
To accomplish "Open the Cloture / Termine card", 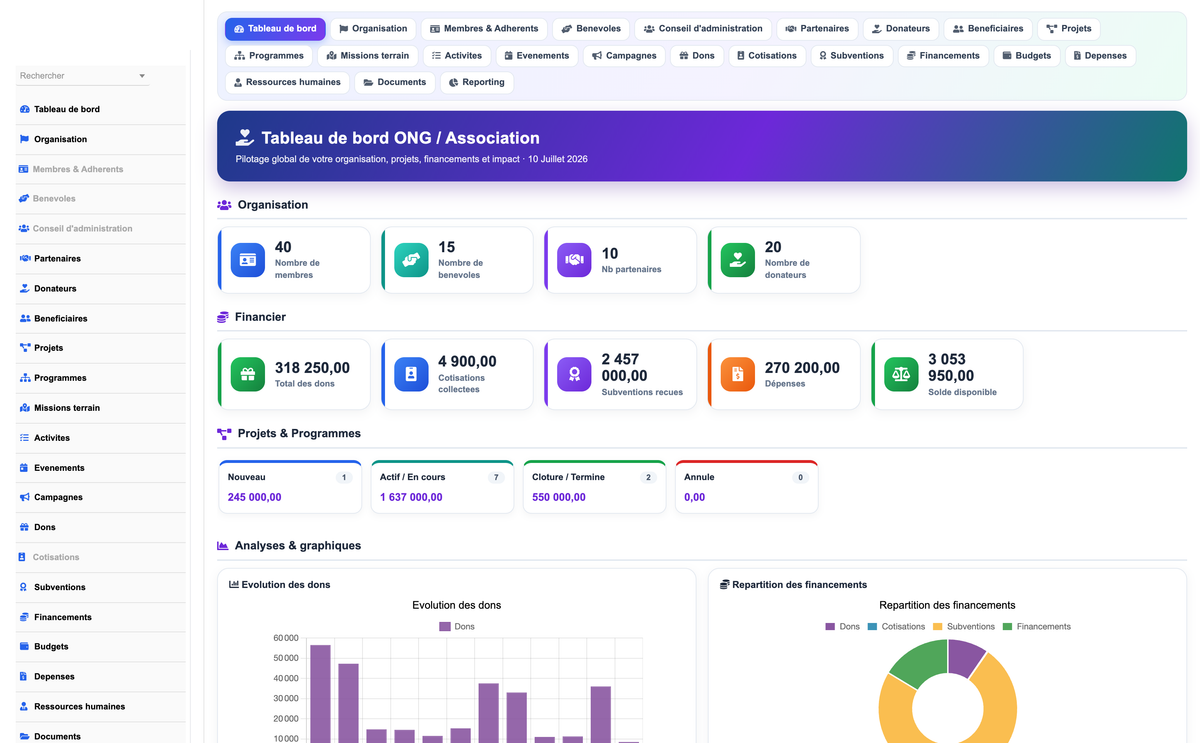I will [594, 487].
